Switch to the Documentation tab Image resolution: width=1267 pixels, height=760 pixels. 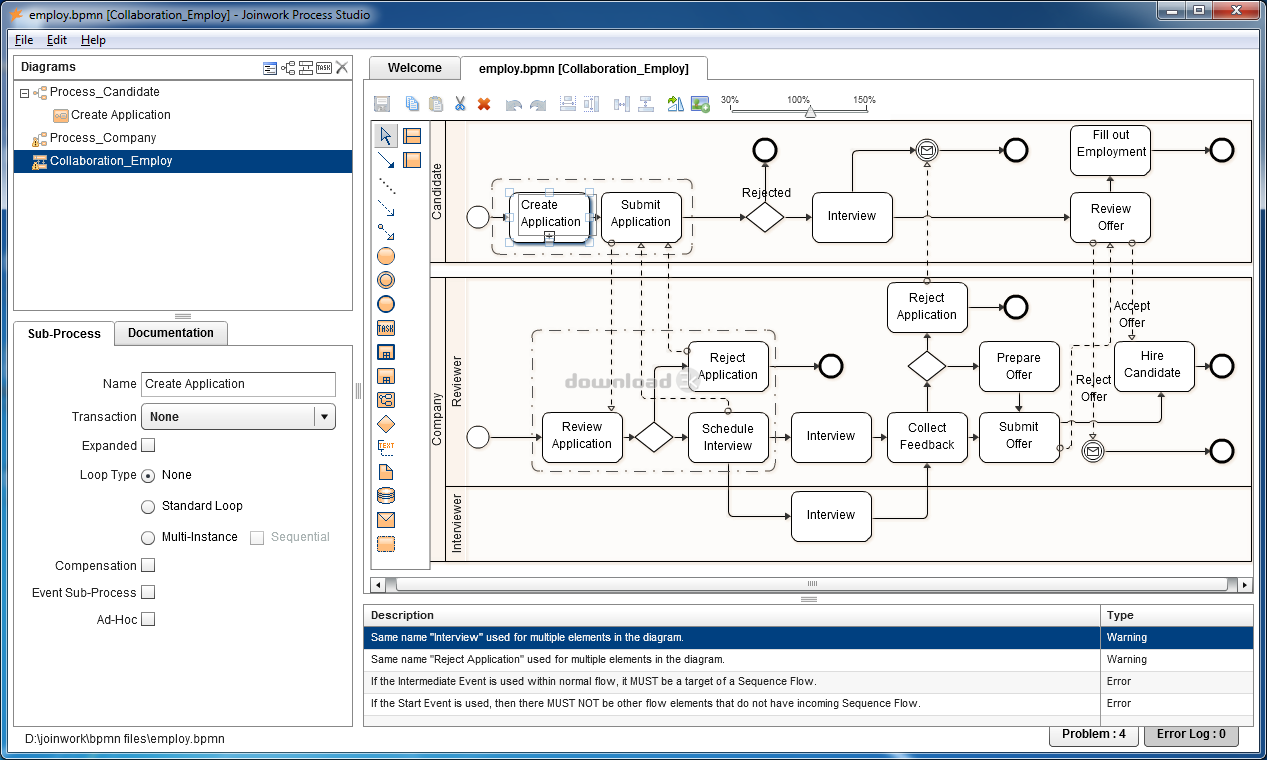(x=171, y=333)
